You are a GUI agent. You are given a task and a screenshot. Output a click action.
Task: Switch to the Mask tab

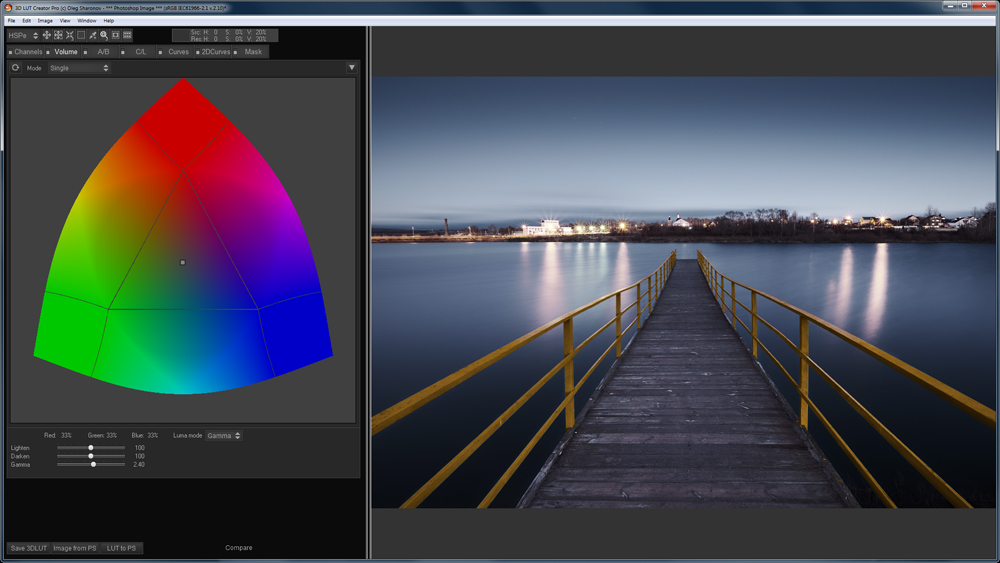253,52
